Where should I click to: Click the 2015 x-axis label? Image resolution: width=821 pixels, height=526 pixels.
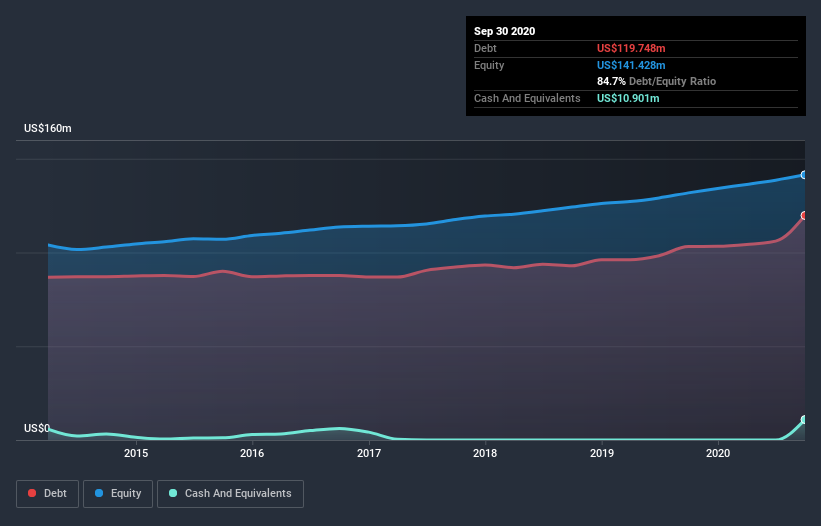pyautogui.click(x=136, y=453)
